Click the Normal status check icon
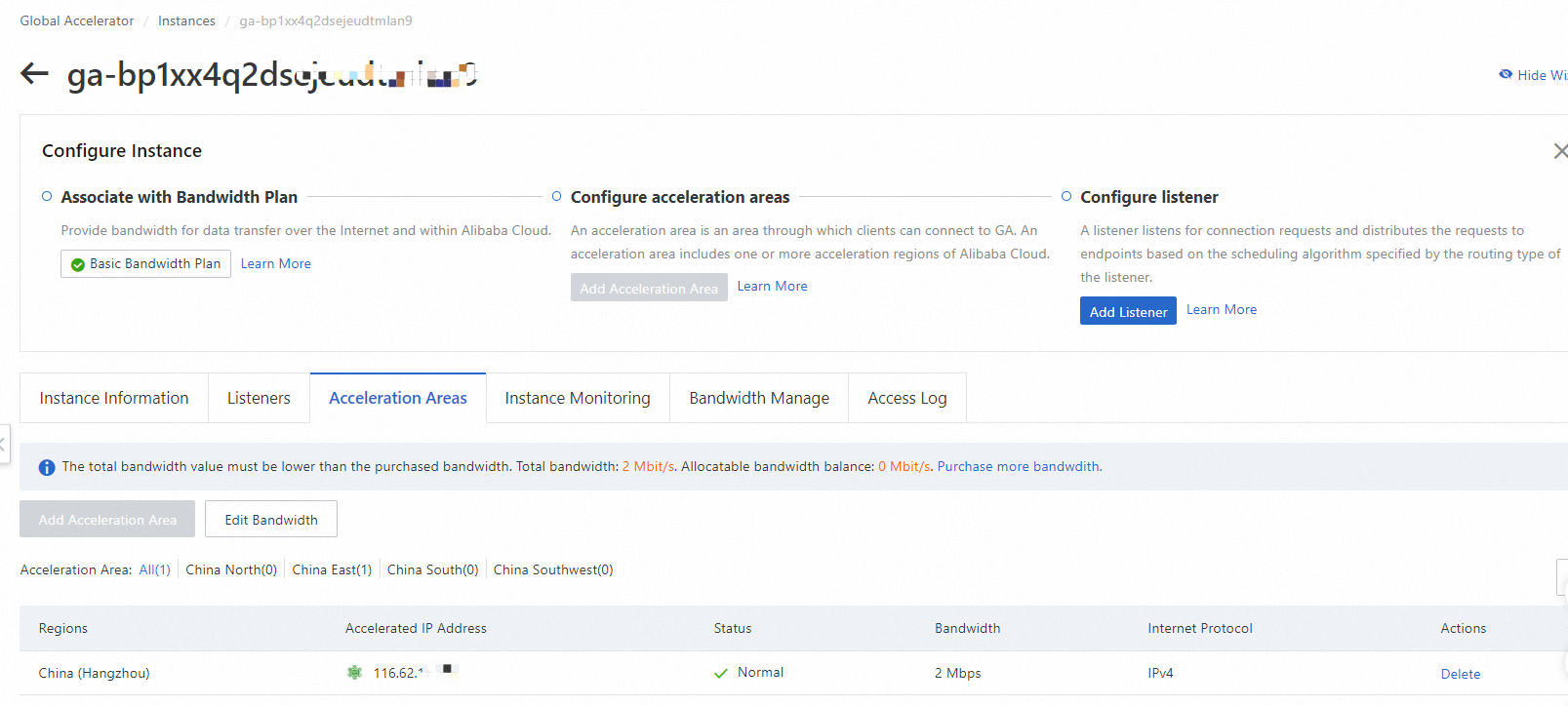Screen dimensions: 1568x706 point(721,673)
